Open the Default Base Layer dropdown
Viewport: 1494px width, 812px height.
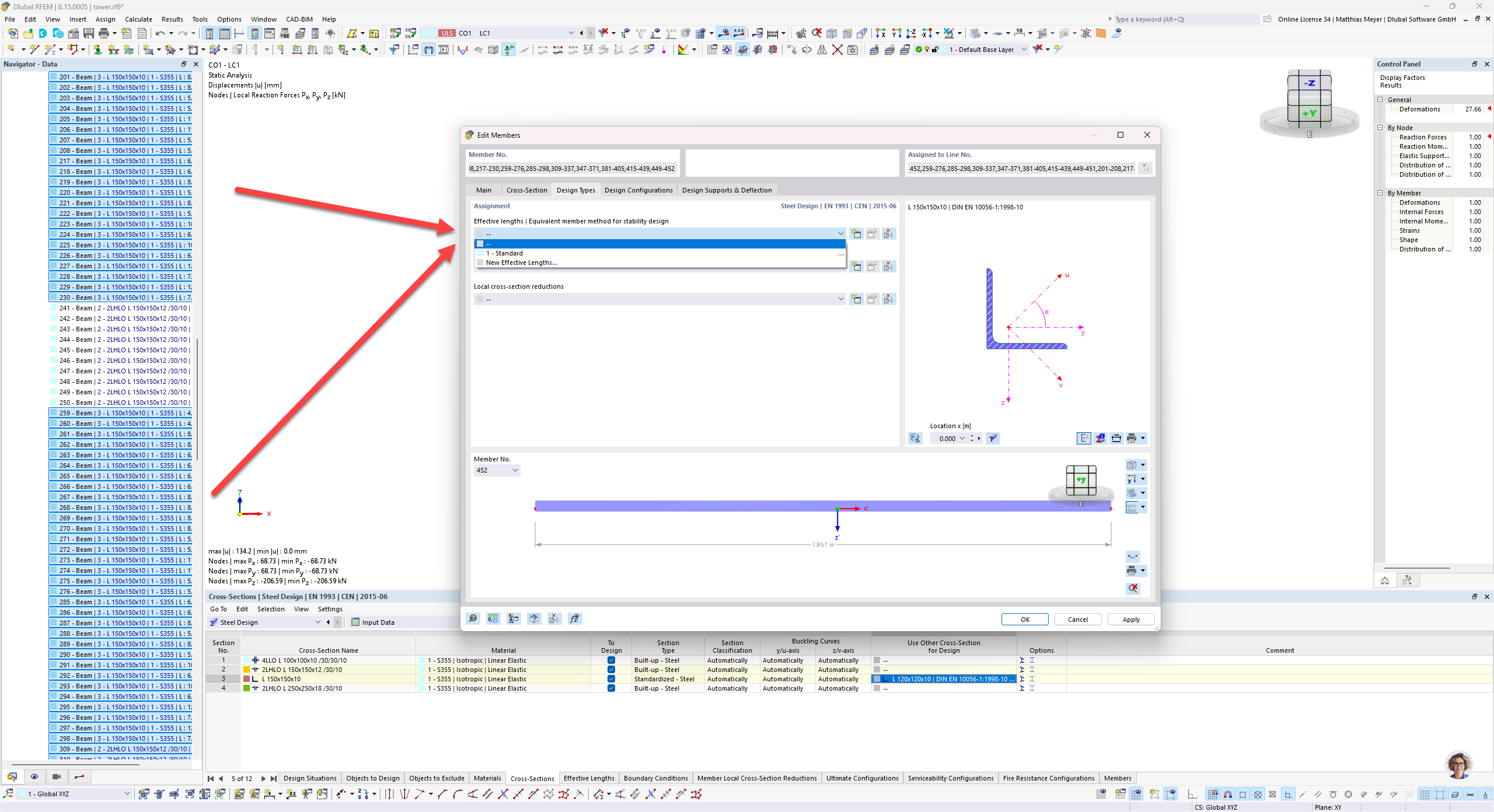(x=1024, y=50)
